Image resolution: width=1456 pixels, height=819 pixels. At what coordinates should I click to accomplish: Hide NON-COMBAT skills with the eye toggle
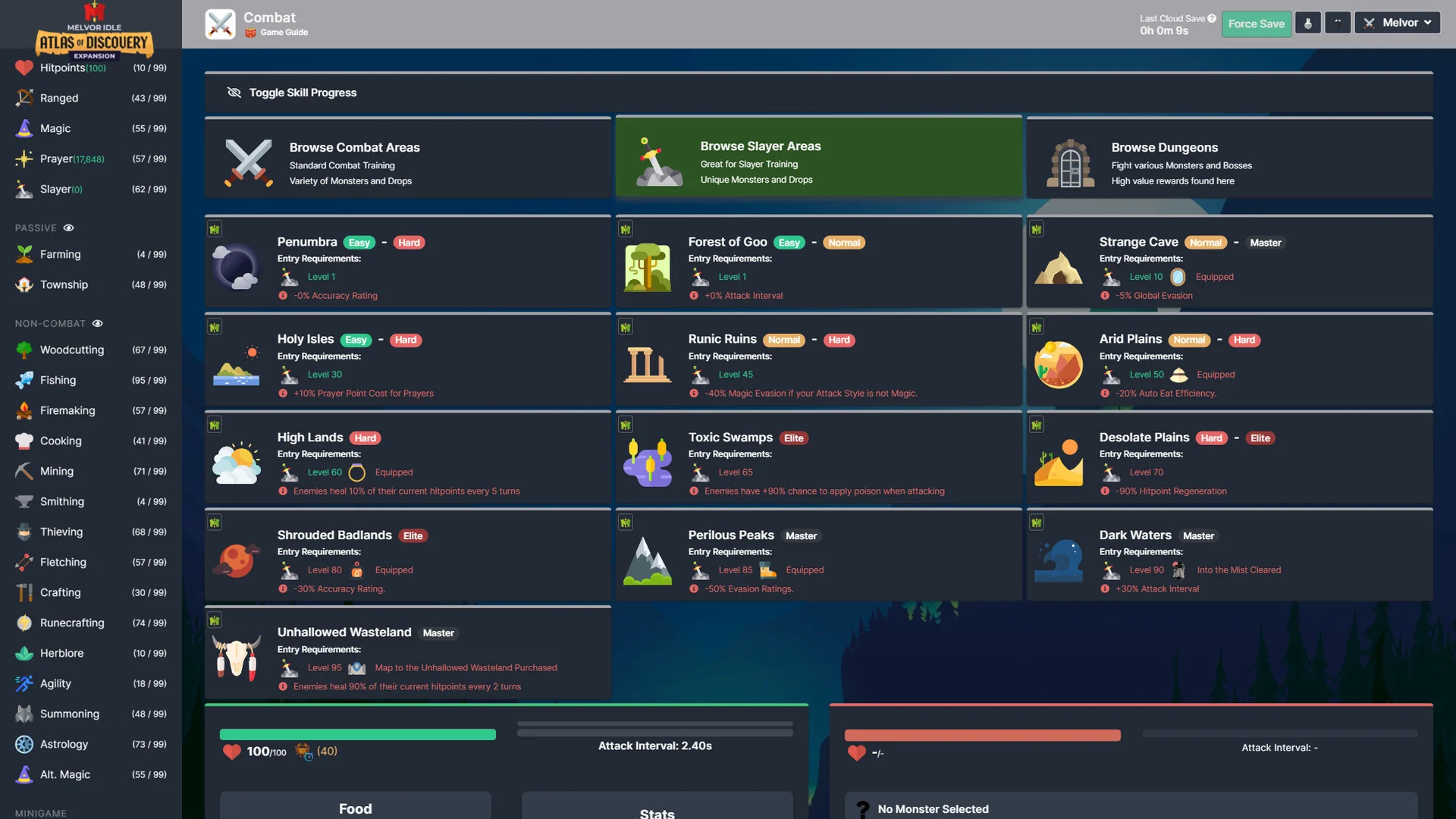coord(97,323)
